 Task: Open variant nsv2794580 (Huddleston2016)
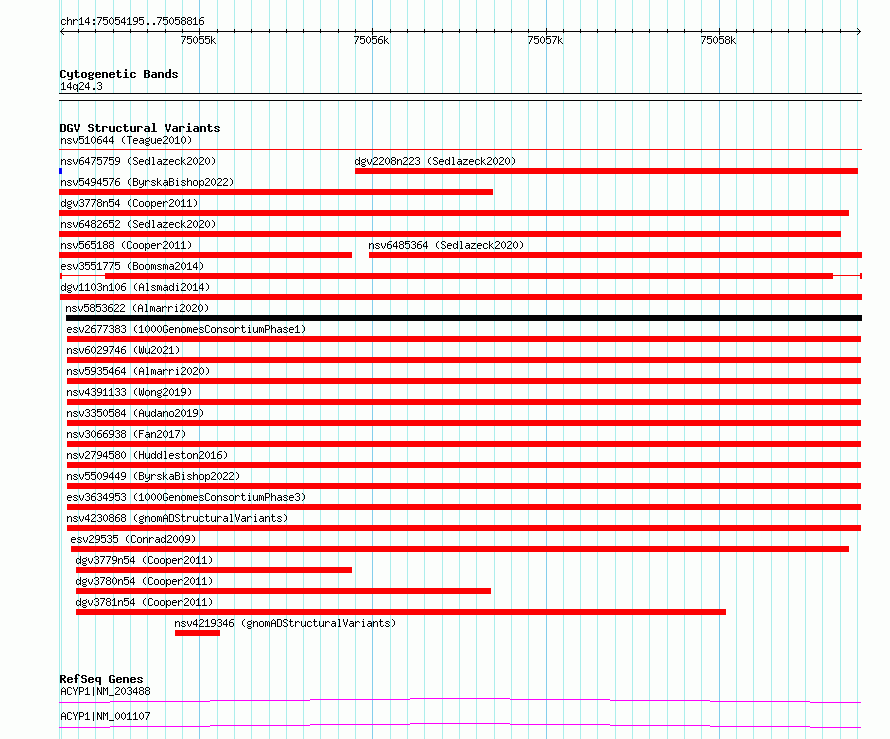(x=147, y=455)
